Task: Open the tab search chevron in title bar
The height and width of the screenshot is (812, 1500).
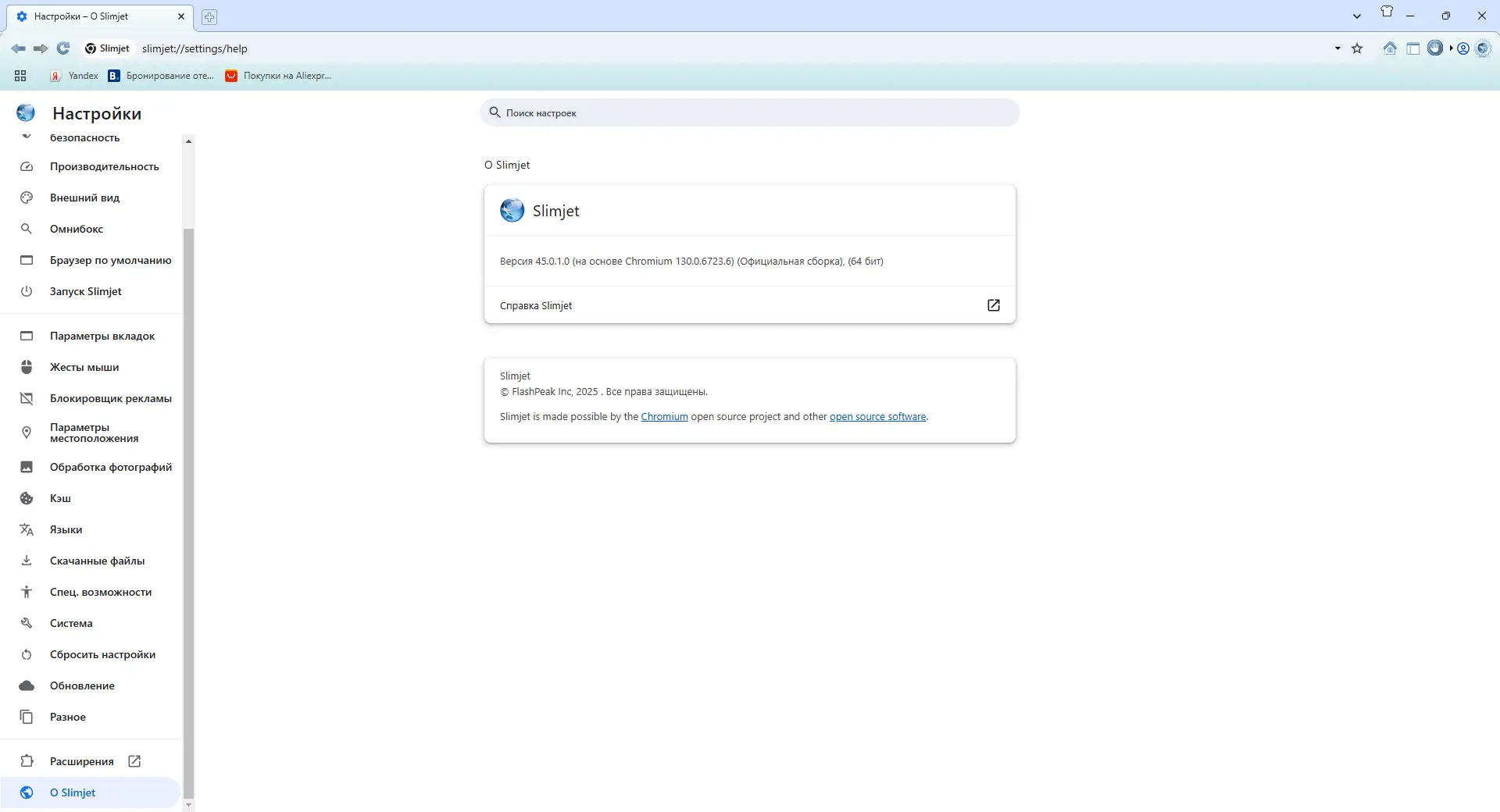Action: pyautogui.click(x=1357, y=16)
